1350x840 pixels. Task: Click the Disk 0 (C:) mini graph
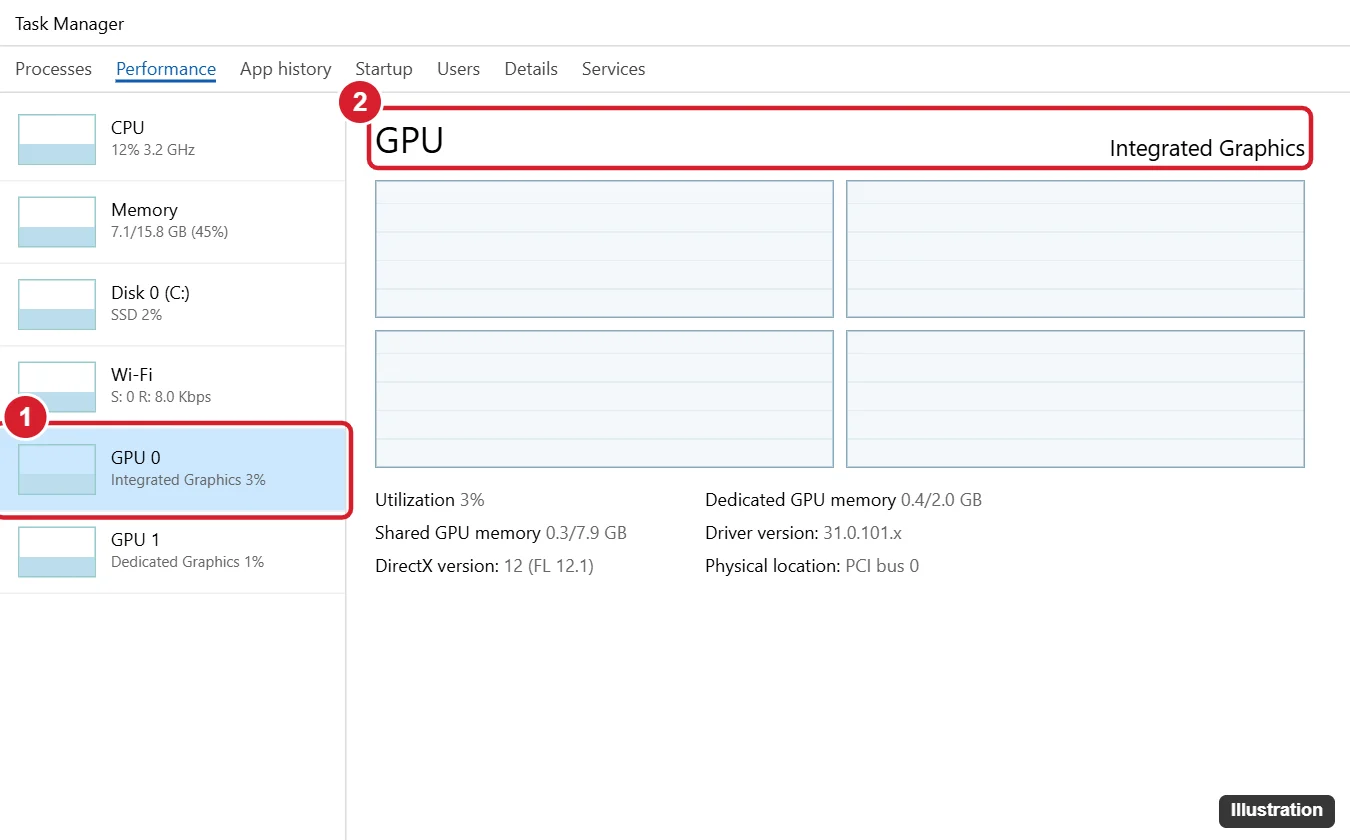(x=57, y=304)
